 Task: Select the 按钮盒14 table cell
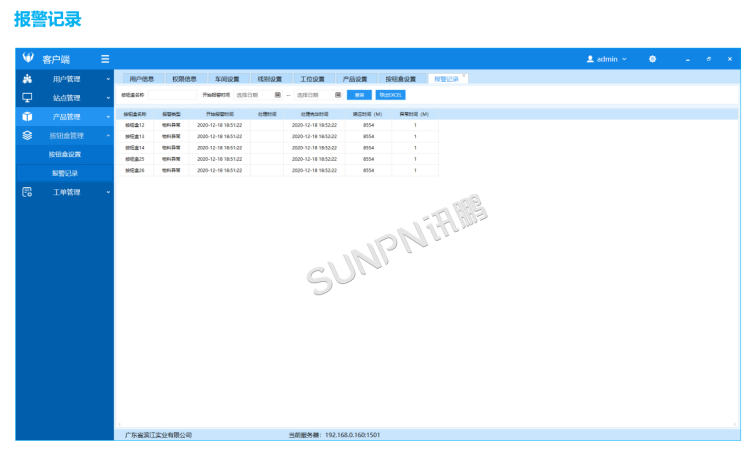(x=135, y=148)
